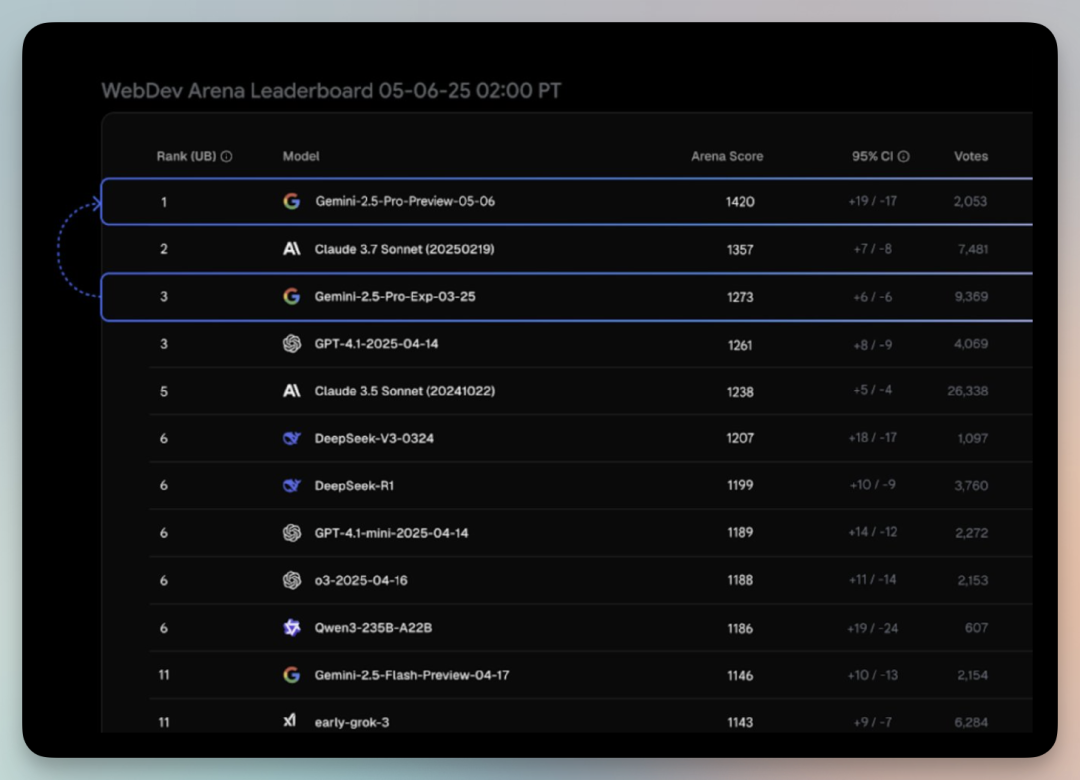Image resolution: width=1080 pixels, height=780 pixels.
Task: Click the arena score 1261
Action: 740,345
